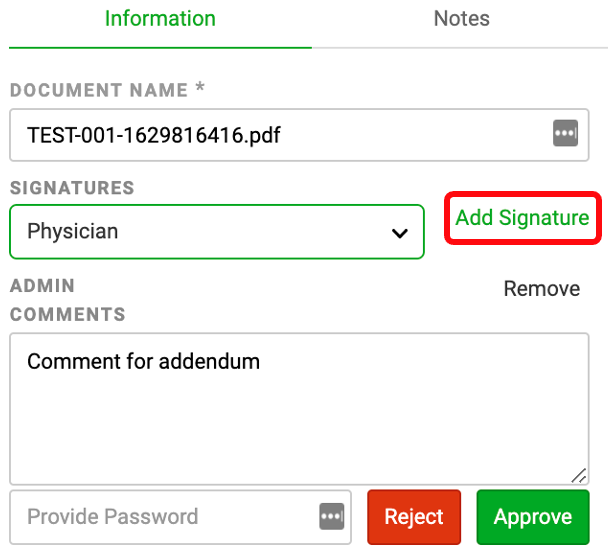
Task: Click the Comment for addendum text
Action: (x=143, y=361)
